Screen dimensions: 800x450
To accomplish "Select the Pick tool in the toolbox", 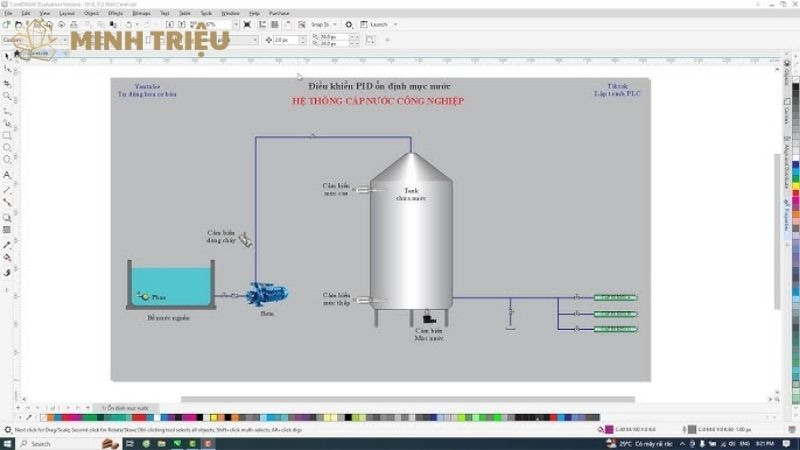I will (7, 56).
